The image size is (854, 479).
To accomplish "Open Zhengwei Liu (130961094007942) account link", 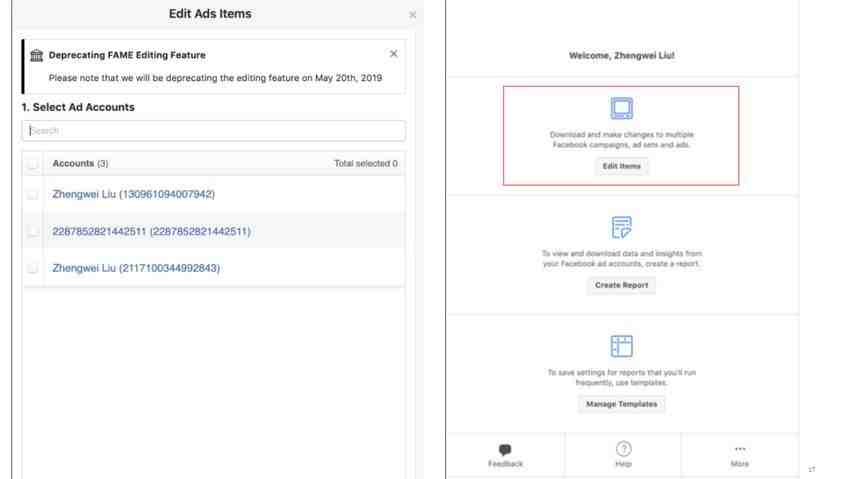I will 133,195.
